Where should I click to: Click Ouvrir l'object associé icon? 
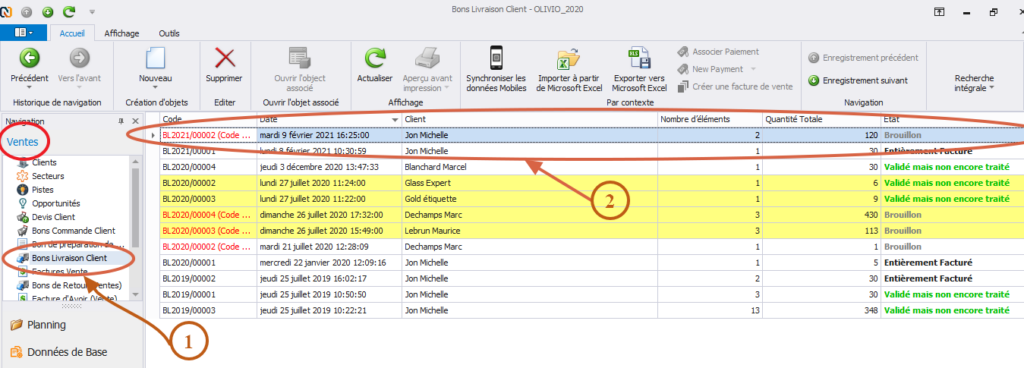pyautogui.click(x=300, y=58)
